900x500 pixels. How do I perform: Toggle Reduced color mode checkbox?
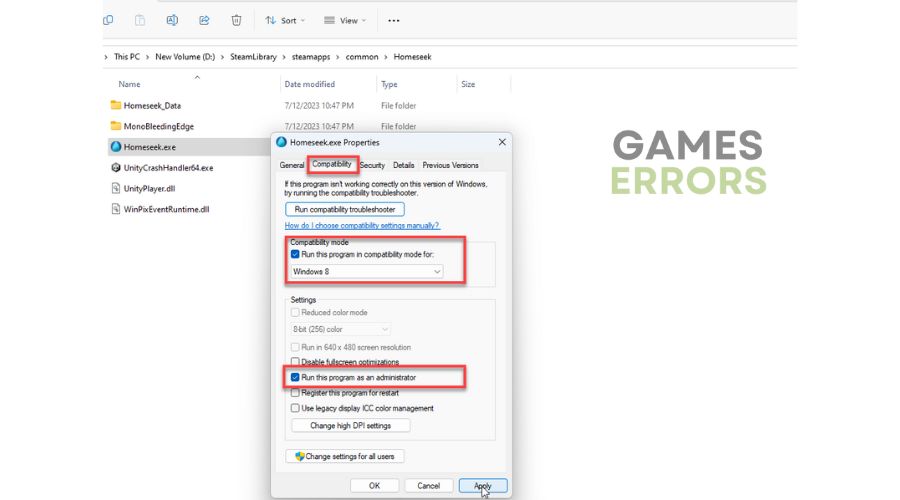click(295, 312)
